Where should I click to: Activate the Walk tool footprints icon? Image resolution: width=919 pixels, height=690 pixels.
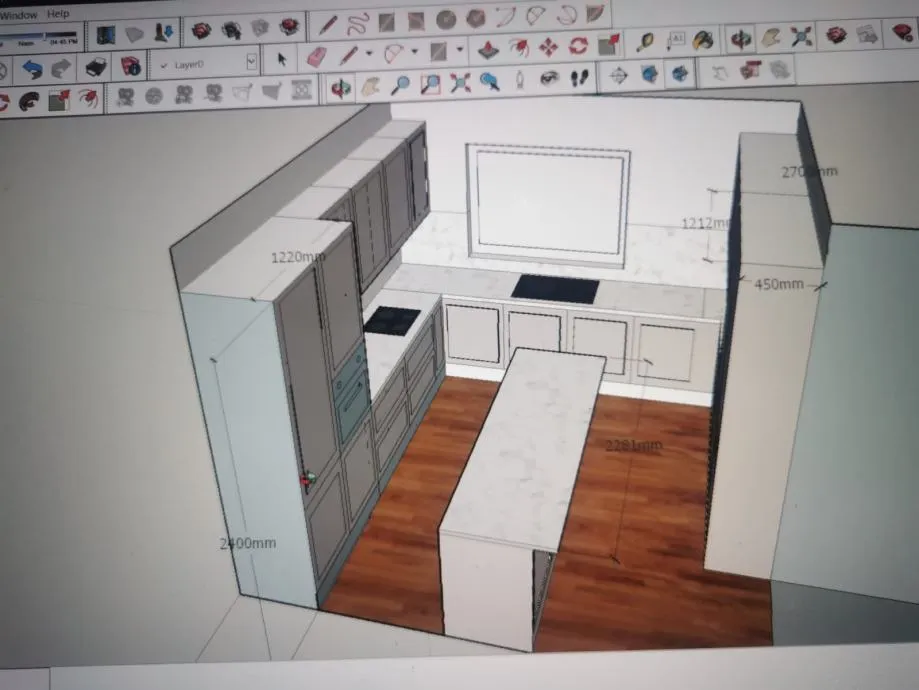(x=580, y=77)
